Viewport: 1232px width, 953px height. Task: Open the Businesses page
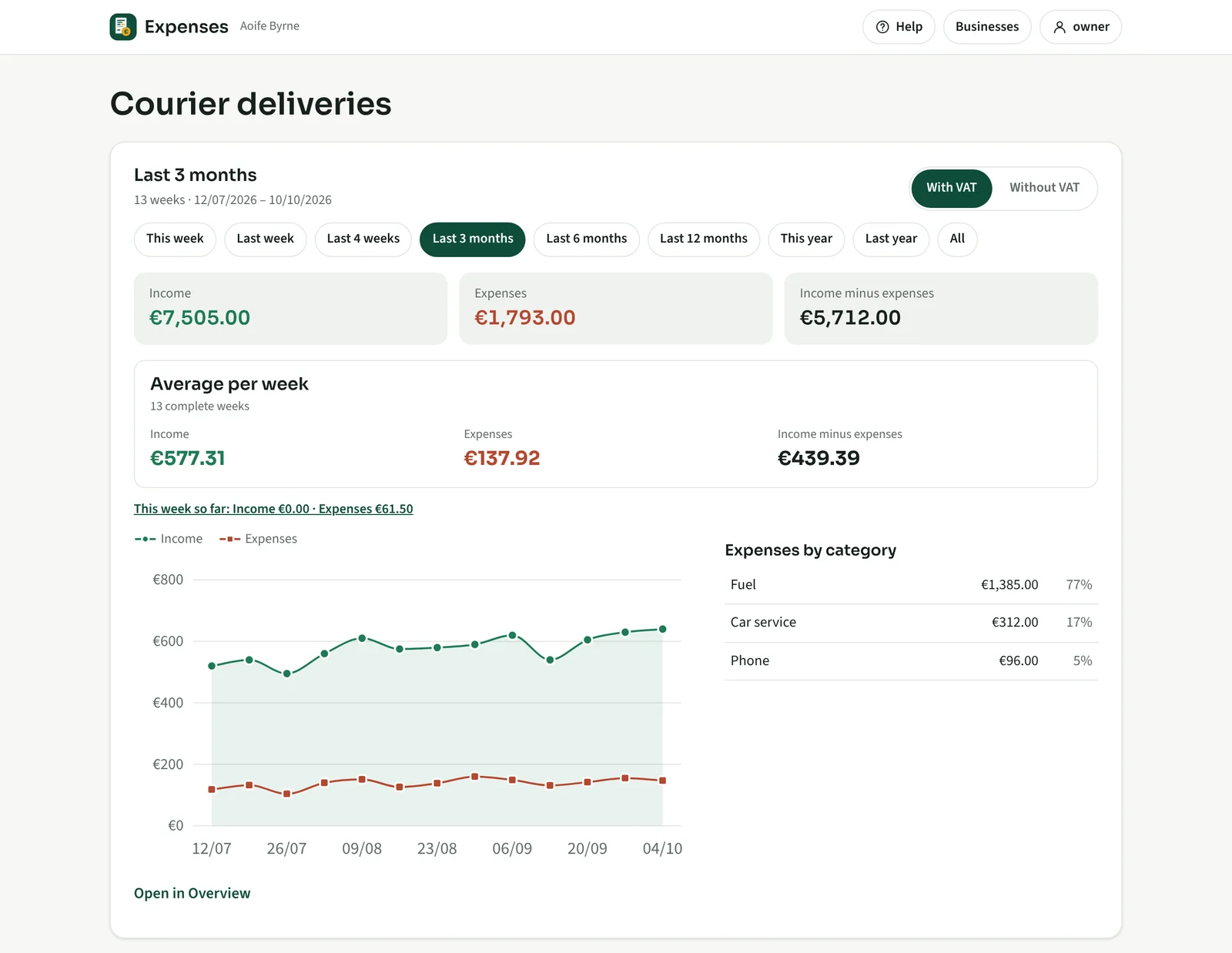(x=987, y=27)
